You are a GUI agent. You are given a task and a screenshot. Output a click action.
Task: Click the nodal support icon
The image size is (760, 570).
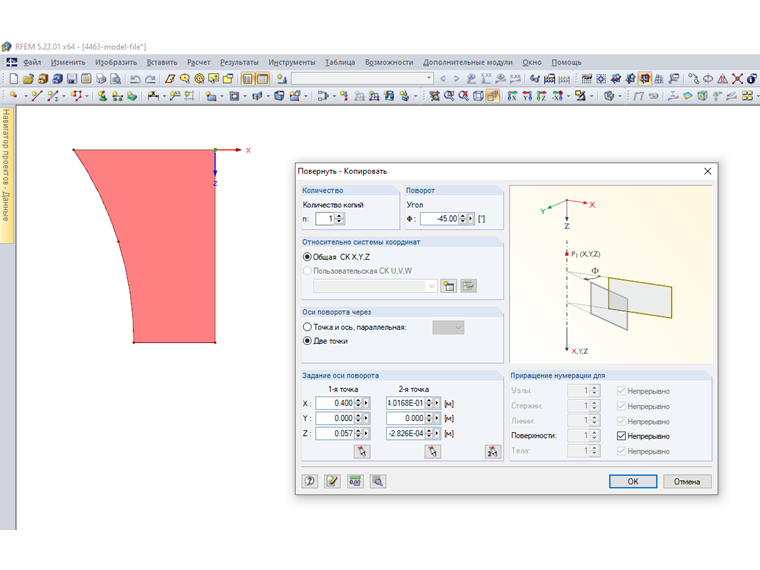pyautogui.click(x=102, y=95)
